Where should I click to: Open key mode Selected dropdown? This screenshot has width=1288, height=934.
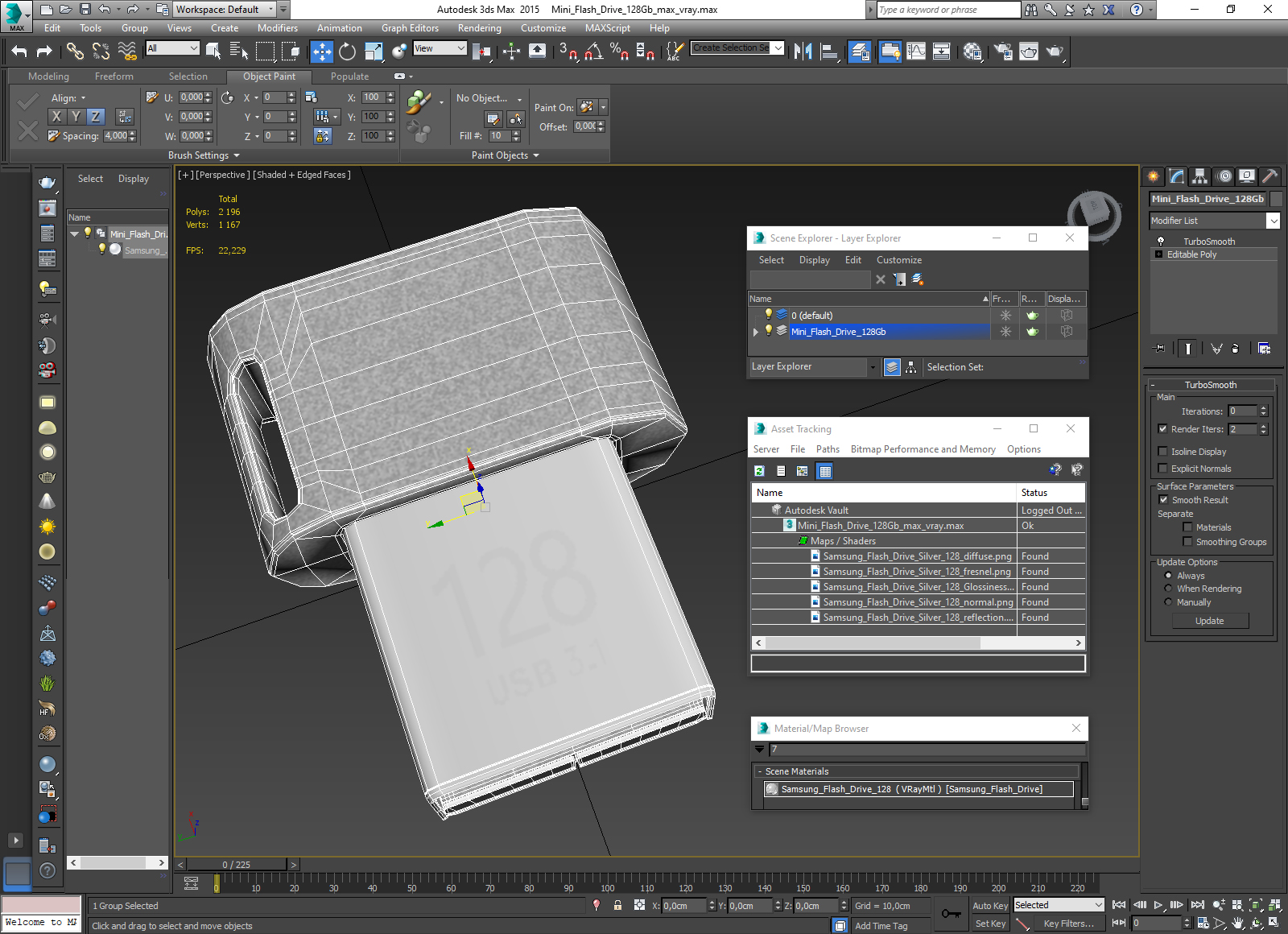(x=1058, y=905)
